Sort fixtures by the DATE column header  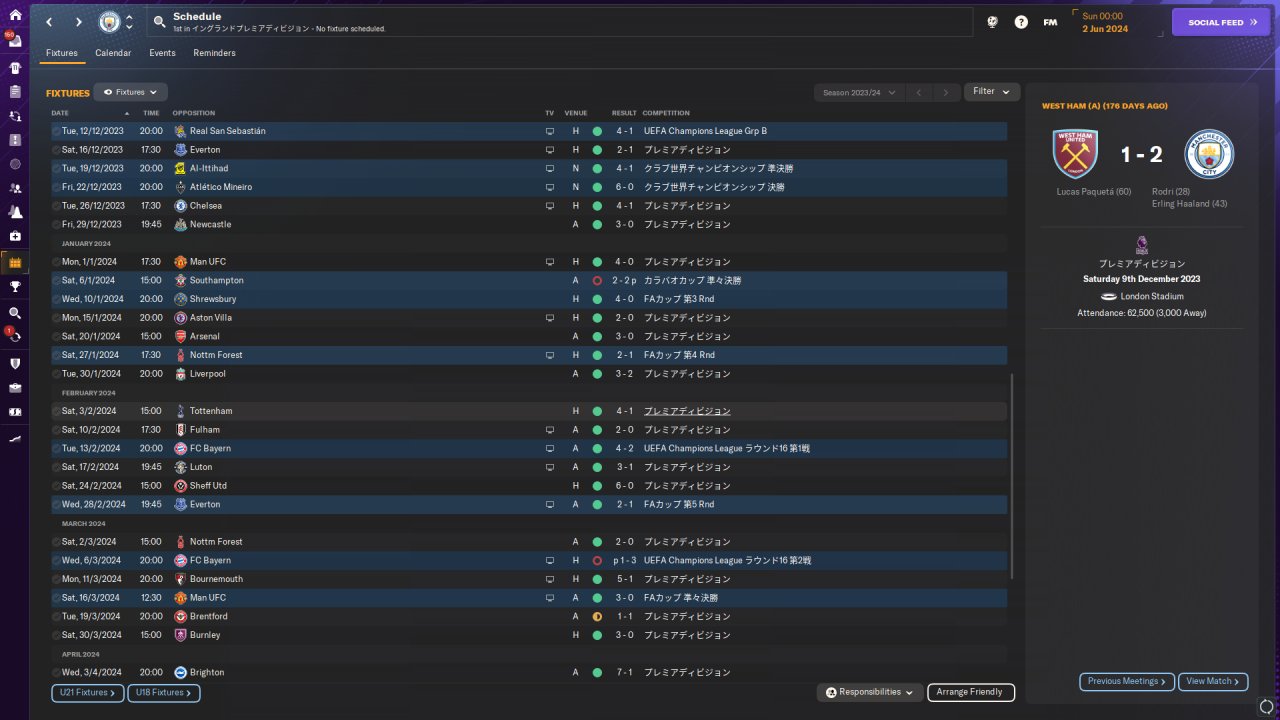(60, 113)
